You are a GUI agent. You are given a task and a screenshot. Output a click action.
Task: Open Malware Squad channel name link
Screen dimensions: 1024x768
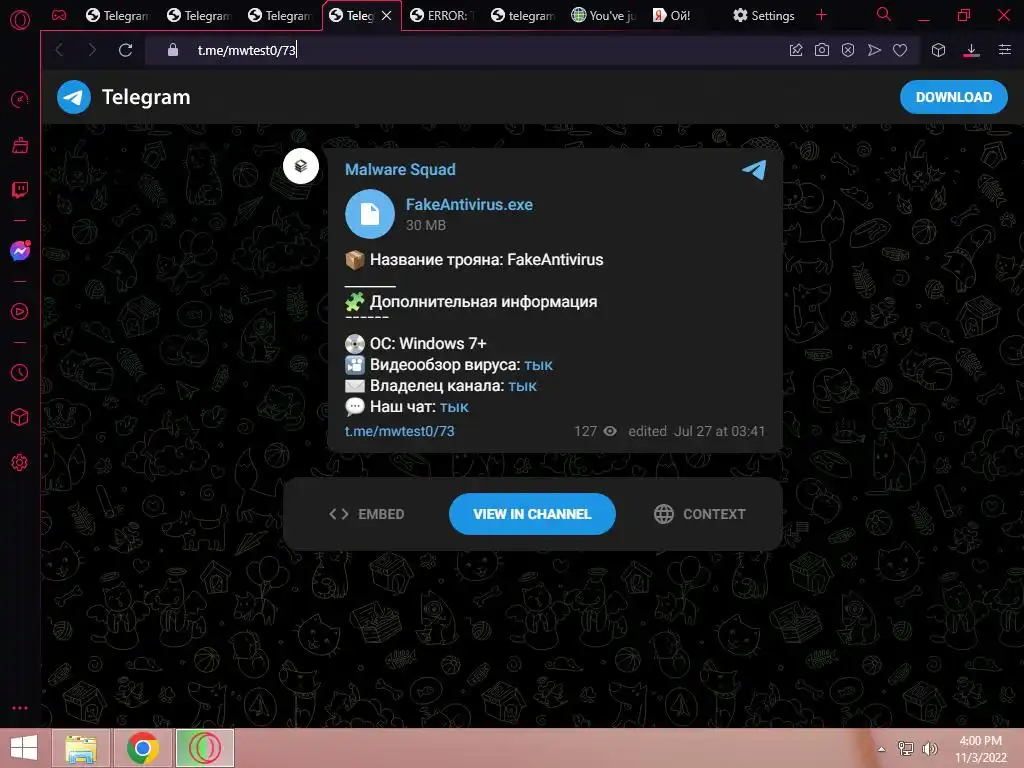pyautogui.click(x=400, y=169)
